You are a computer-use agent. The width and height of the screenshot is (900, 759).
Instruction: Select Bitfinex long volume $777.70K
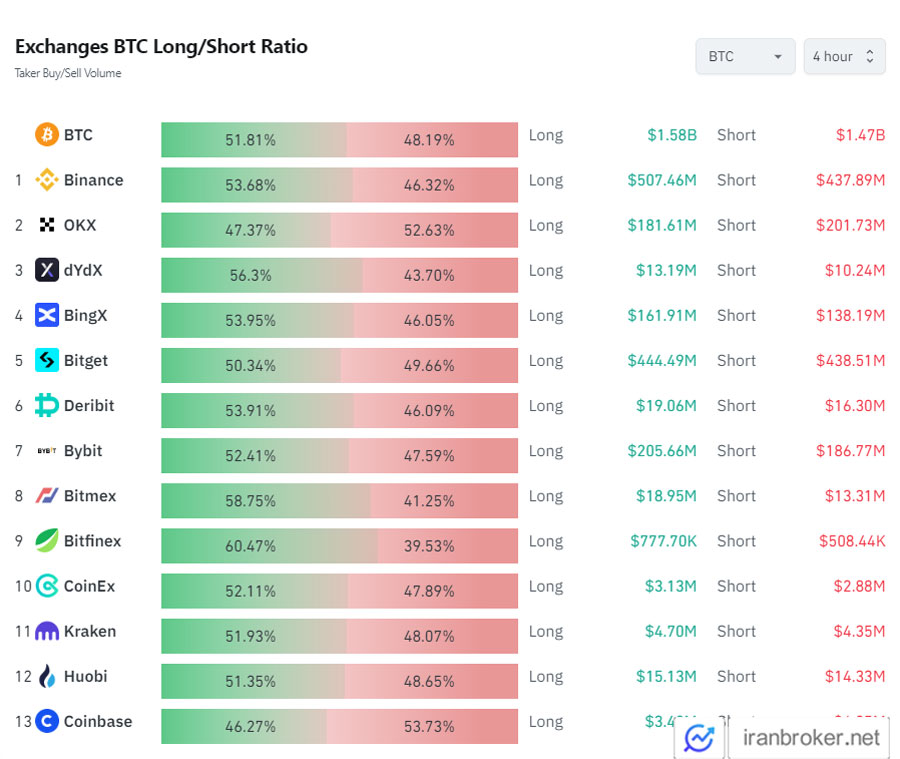click(664, 541)
